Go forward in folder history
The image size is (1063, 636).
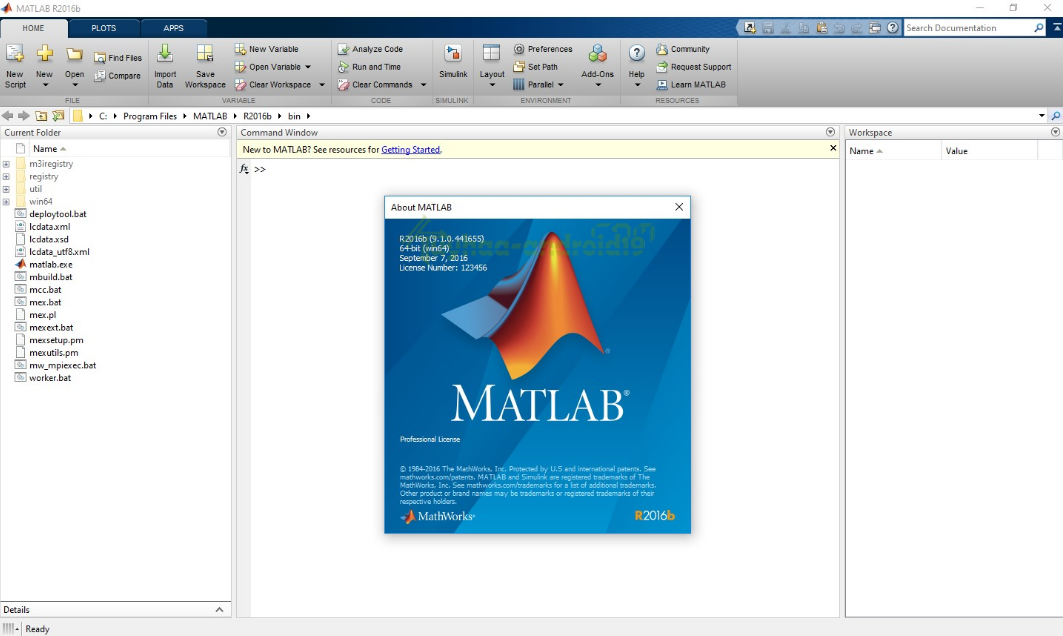point(24,116)
